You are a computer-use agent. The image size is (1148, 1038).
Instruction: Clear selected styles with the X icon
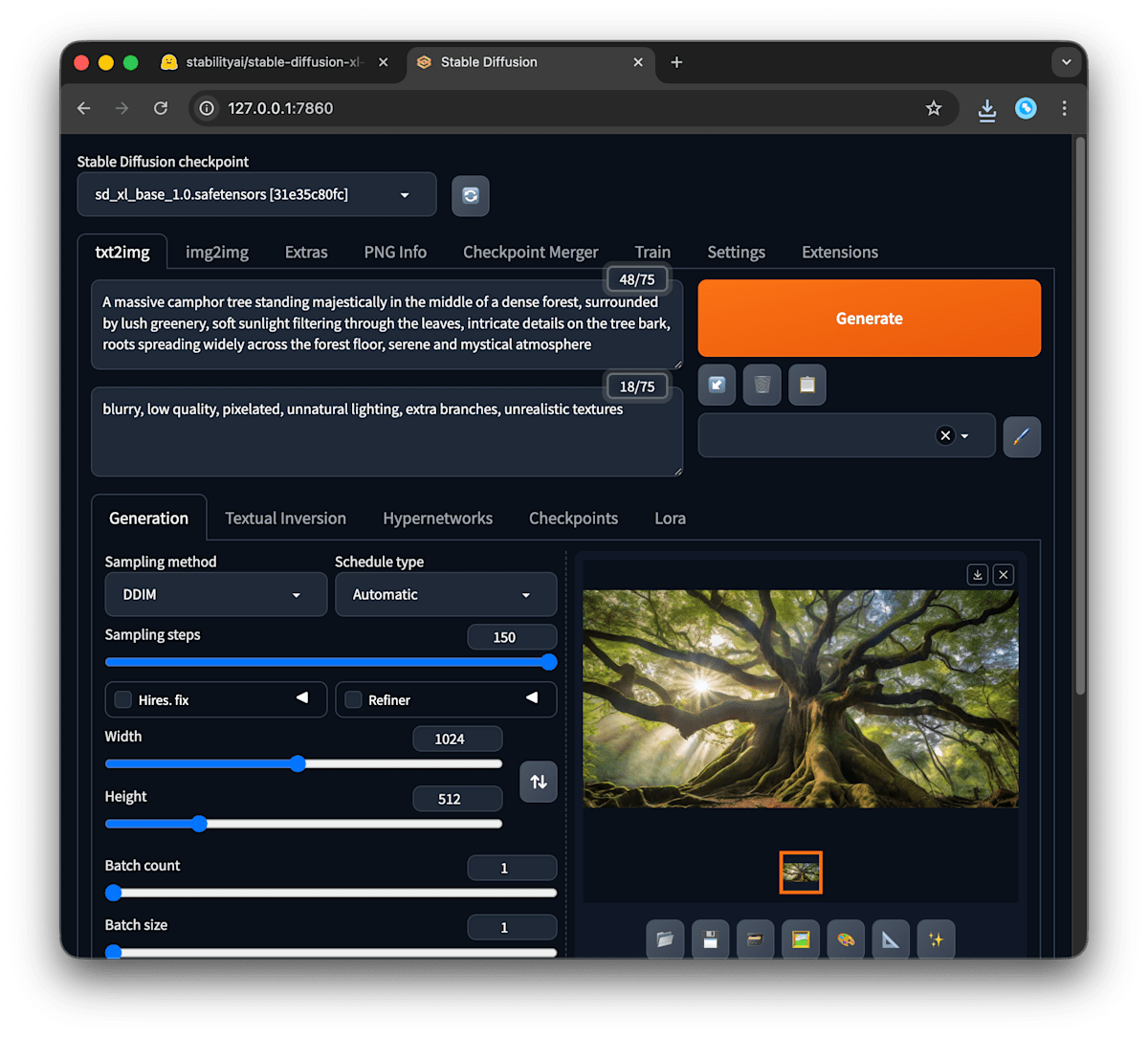click(x=945, y=435)
